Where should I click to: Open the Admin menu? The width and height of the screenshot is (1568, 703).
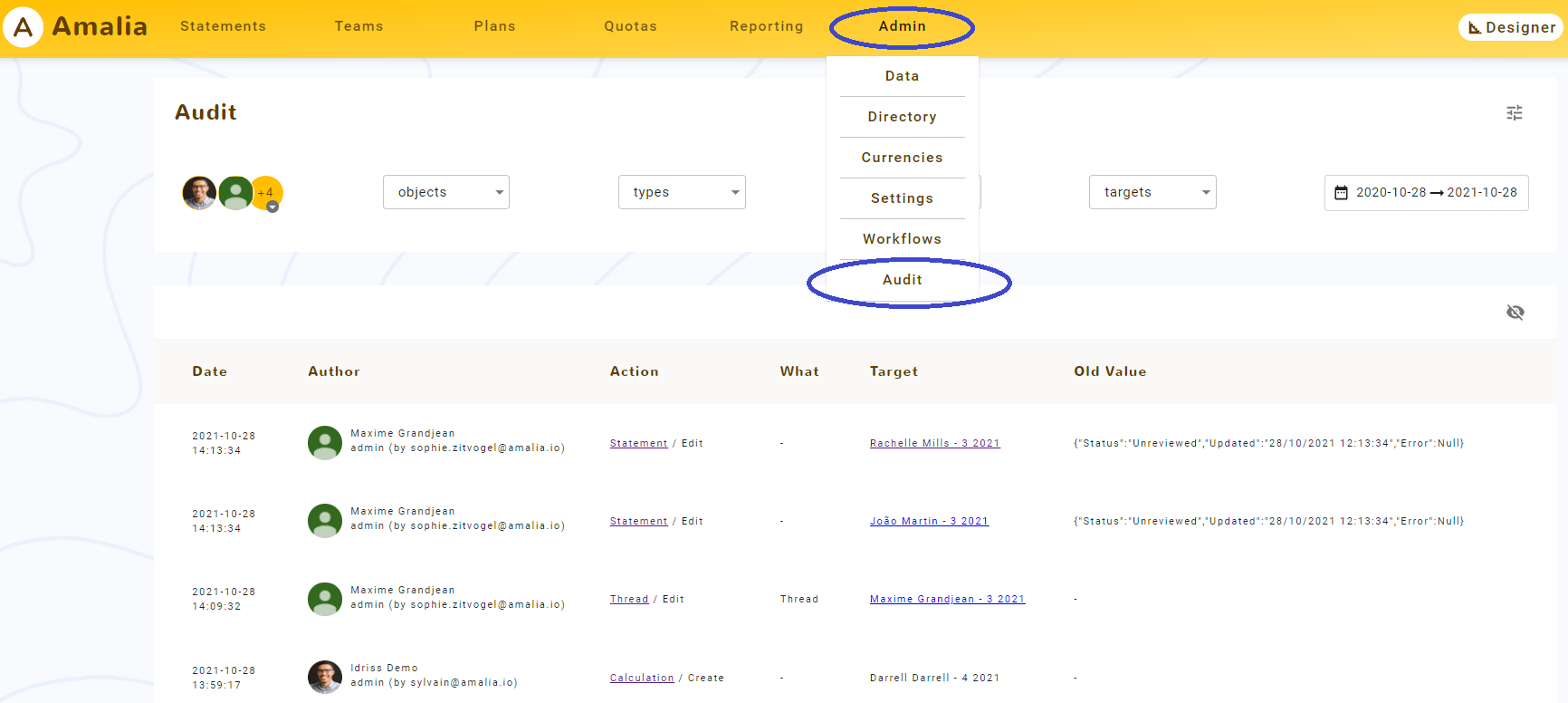(903, 26)
